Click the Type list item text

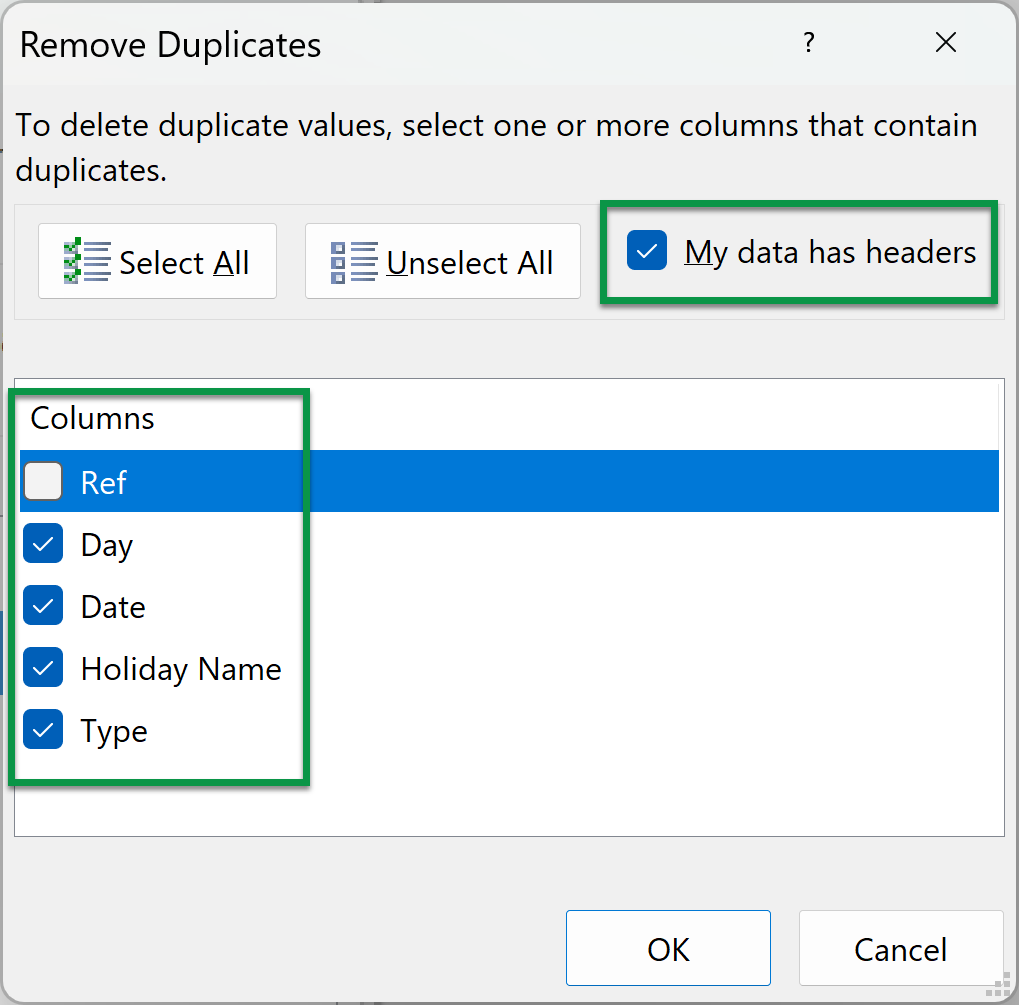tap(114, 731)
